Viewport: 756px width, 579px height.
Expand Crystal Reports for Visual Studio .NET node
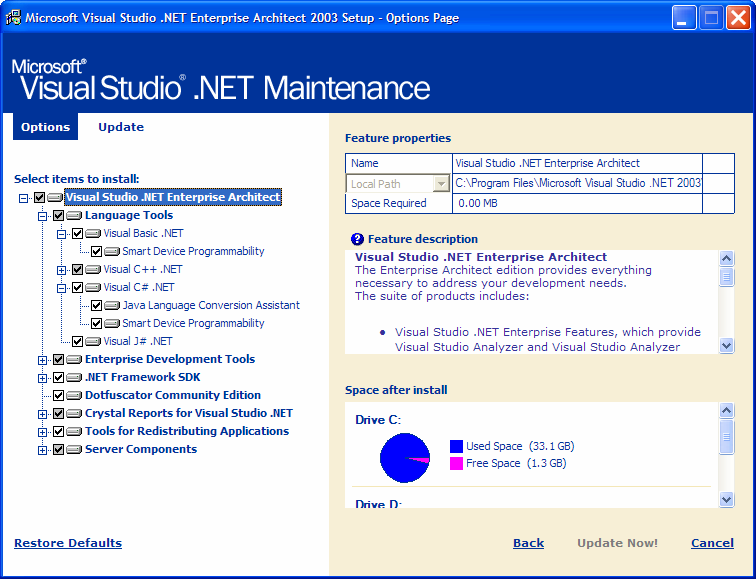click(x=42, y=414)
